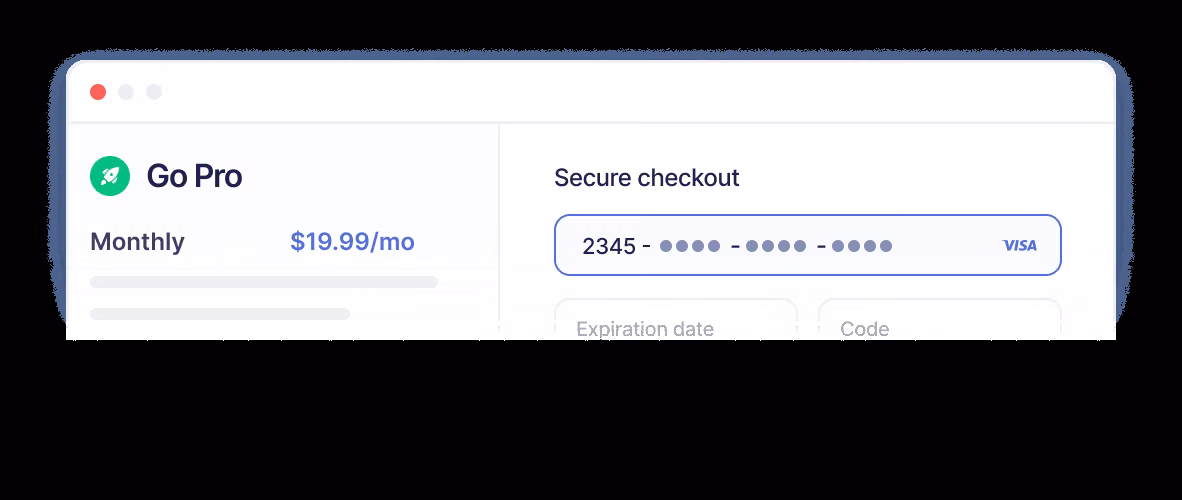This screenshot has width=1182, height=500.
Task: Click the vertical divider between panels
Action: click(x=499, y=230)
